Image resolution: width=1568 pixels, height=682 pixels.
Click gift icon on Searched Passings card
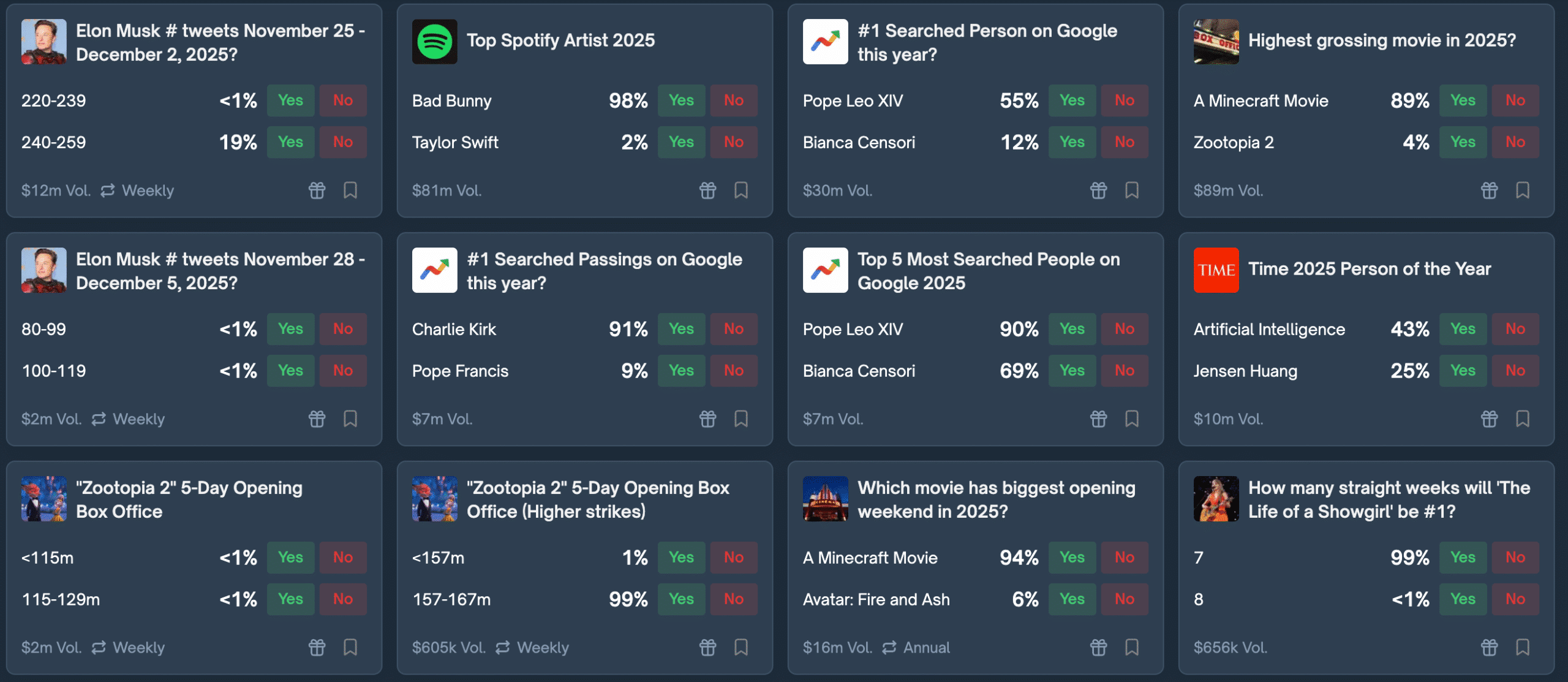pyautogui.click(x=707, y=419)
